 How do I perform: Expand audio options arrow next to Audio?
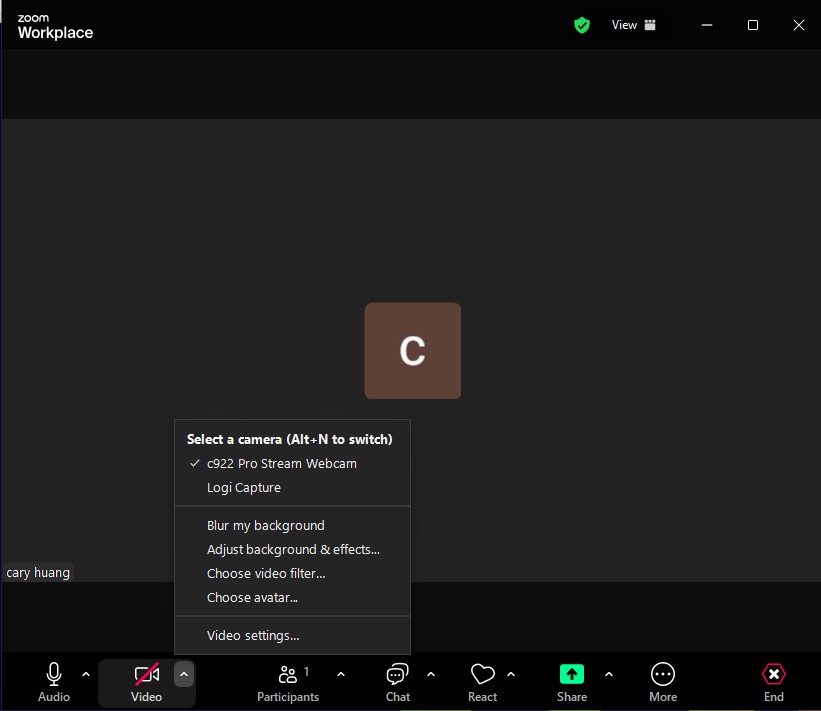click(x=86, y=674)
